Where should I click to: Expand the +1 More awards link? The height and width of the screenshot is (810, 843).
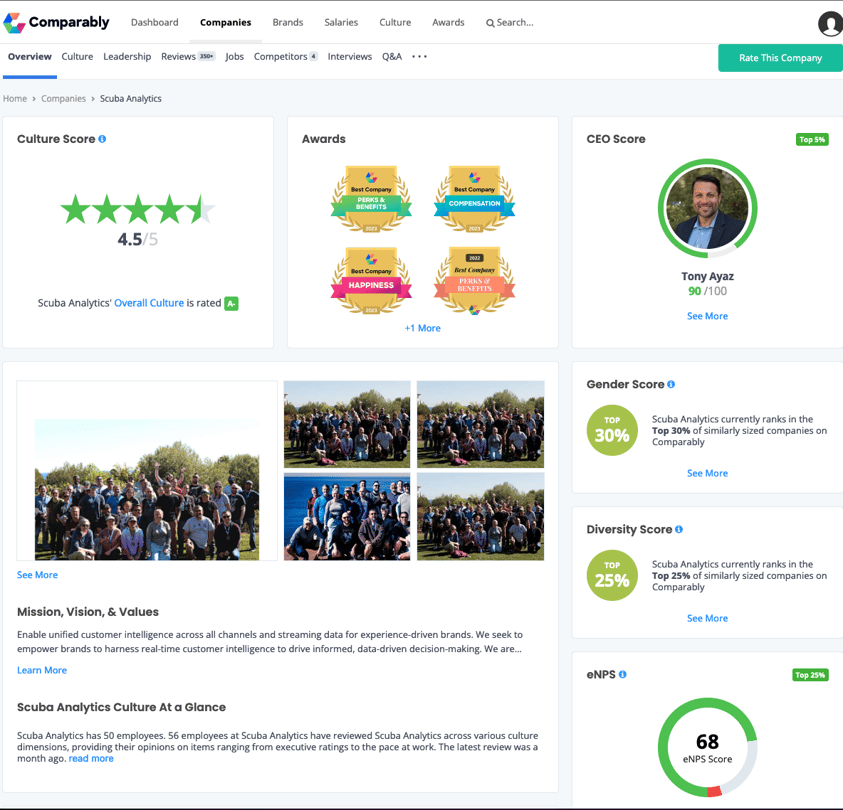click(422, 328)
